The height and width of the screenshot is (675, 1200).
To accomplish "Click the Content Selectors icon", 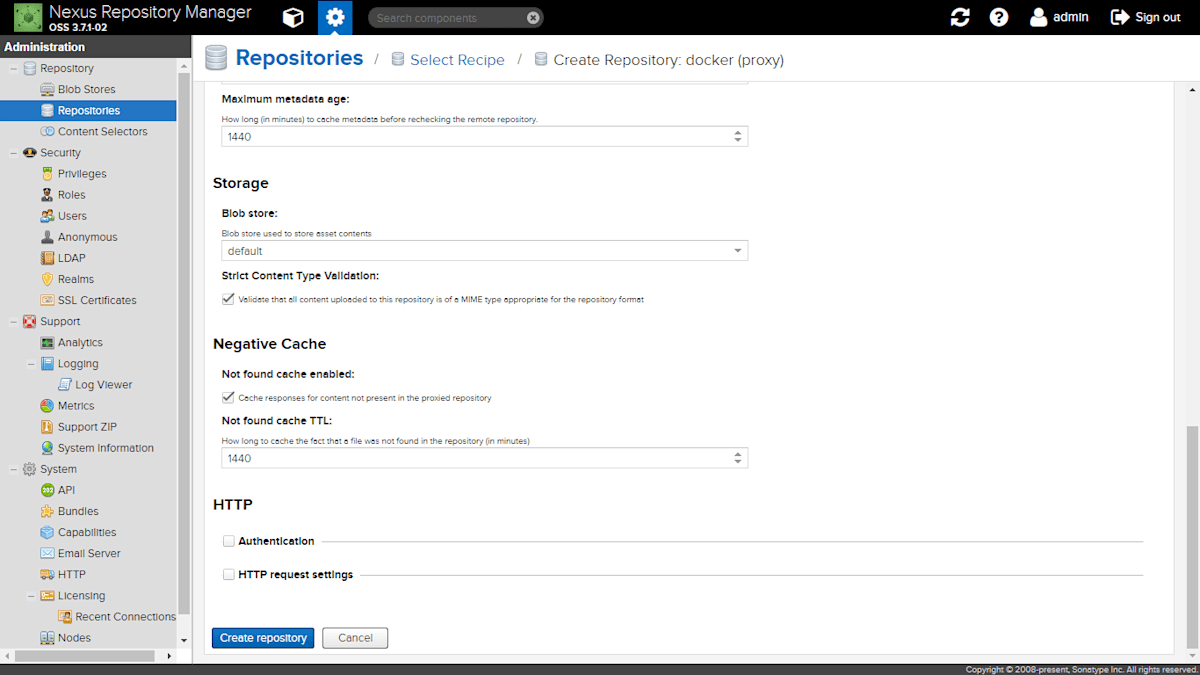I will pyautogui.click(x=47, y=132).
